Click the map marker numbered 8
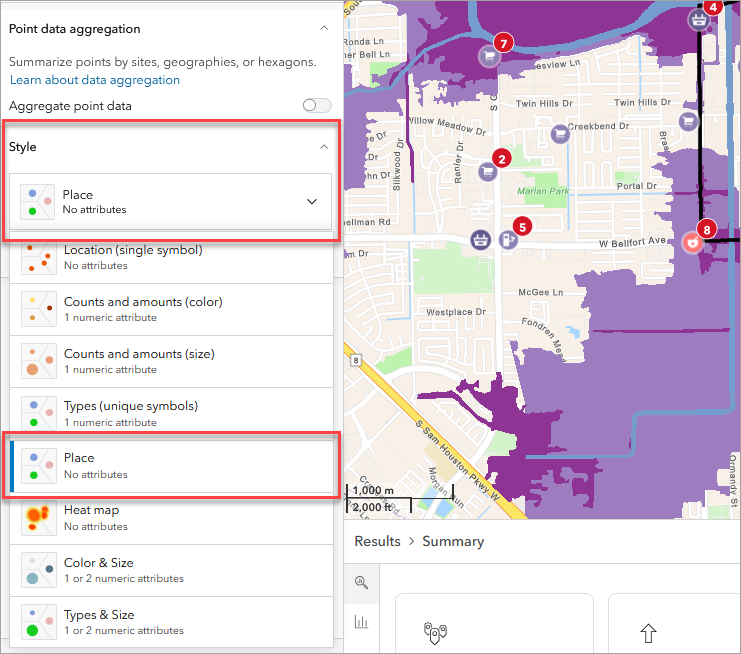The height and width of the screenshot is (654, 741). pos(707,230)
